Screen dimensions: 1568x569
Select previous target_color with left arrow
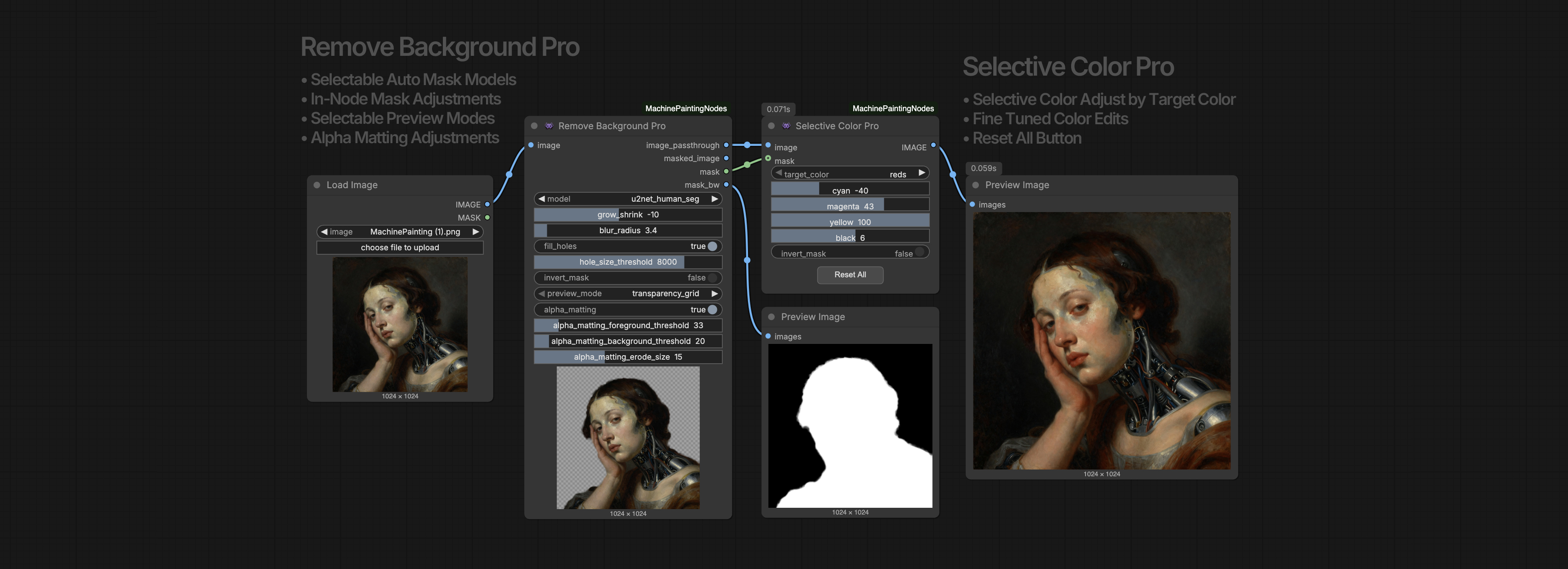click(x=779, y=173)
